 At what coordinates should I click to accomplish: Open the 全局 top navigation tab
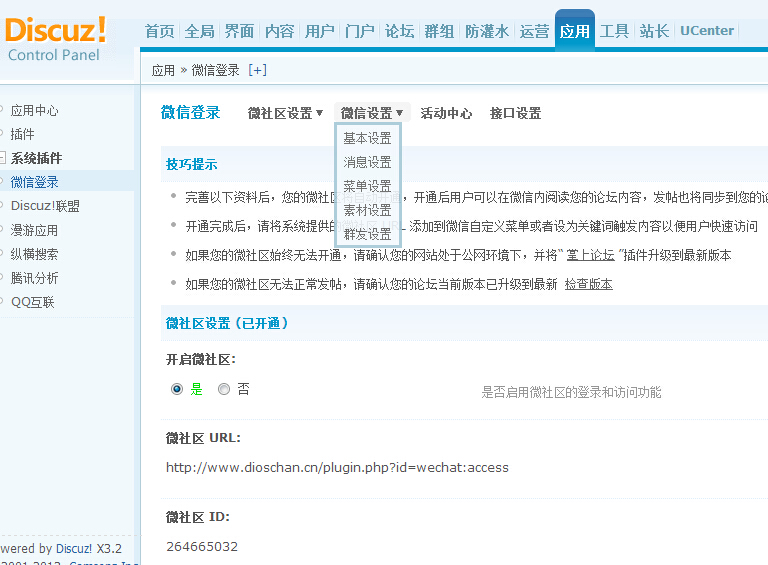(x=199, y=31)
